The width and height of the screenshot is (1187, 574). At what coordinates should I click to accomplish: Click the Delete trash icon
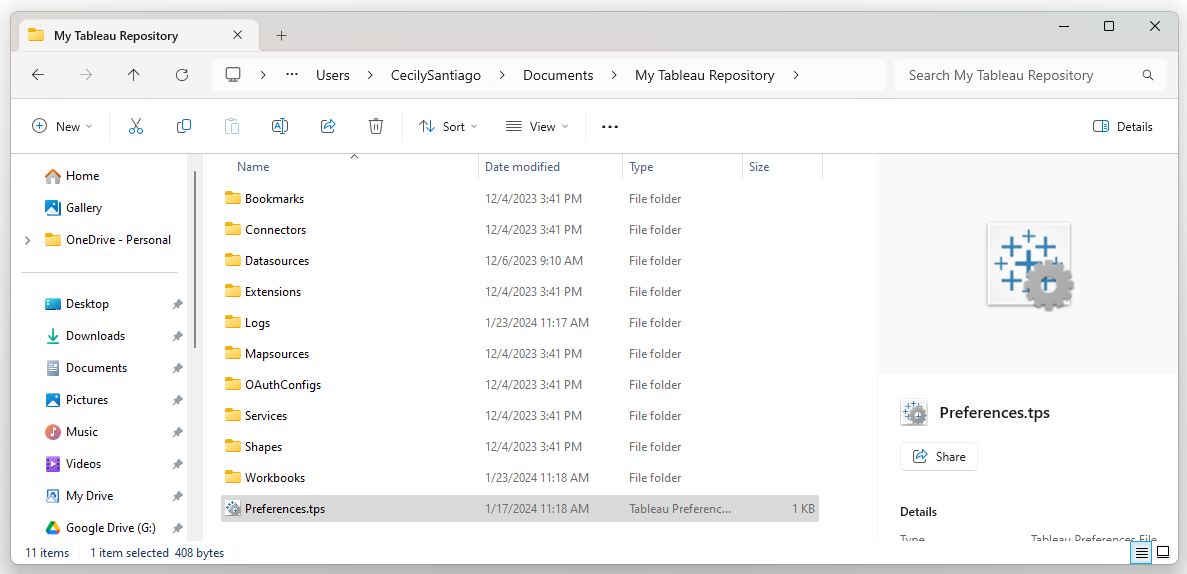[375, 126]
